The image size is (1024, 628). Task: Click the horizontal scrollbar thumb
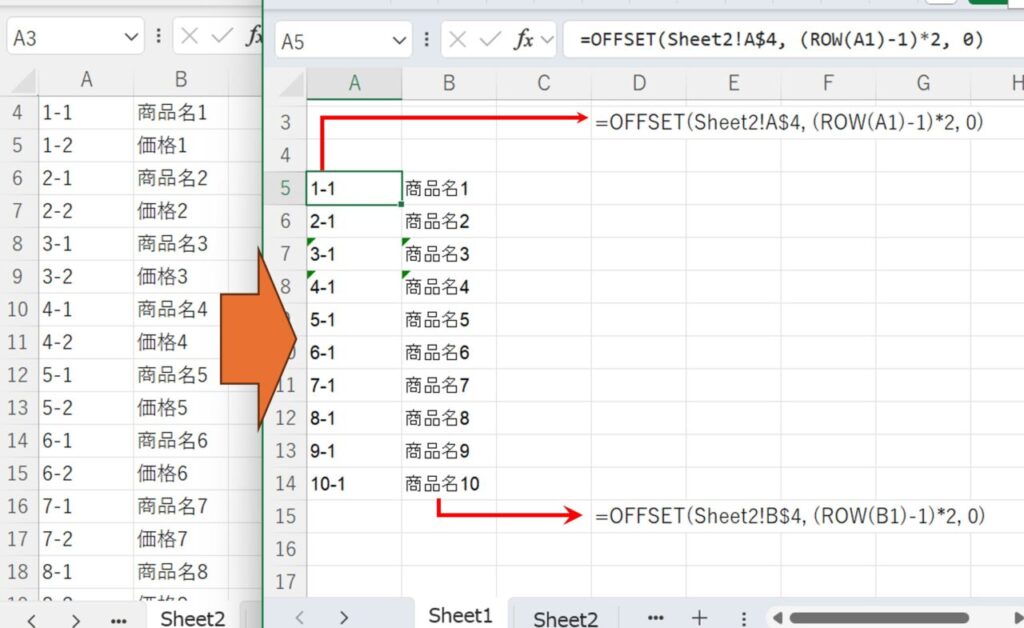878,618
